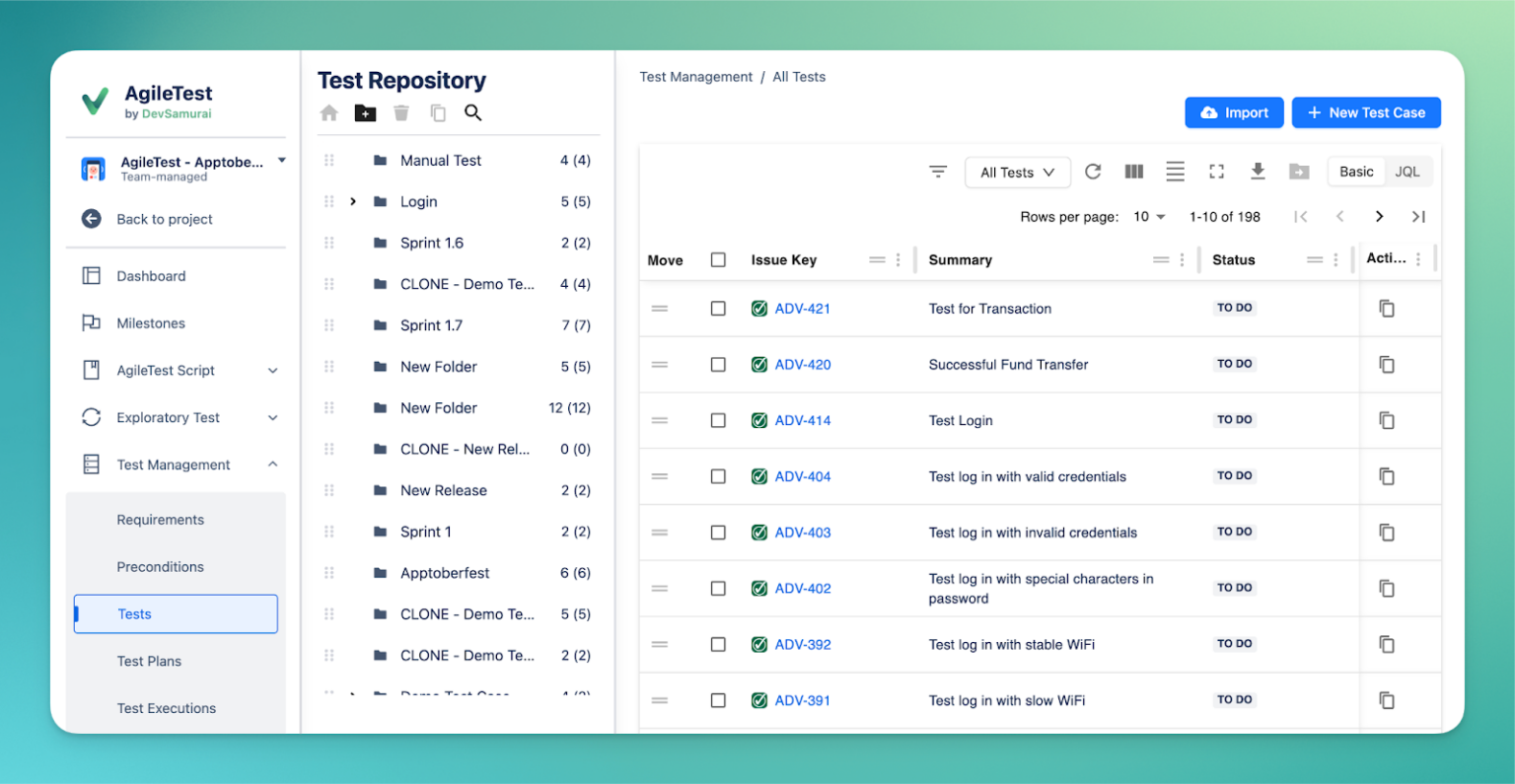Image resolution: width=1515 pixels, height=784 pixels.
Task: Click the Import button
Action: coord(1234,112)
